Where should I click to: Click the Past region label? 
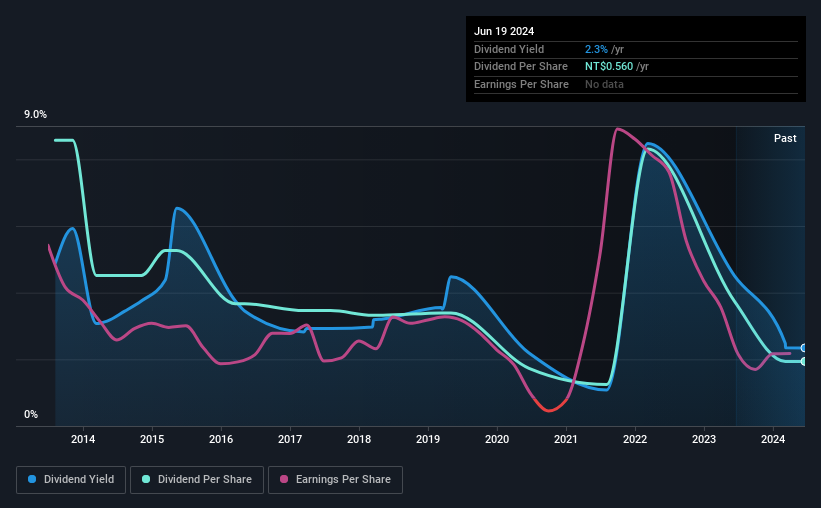pos(785,138)
